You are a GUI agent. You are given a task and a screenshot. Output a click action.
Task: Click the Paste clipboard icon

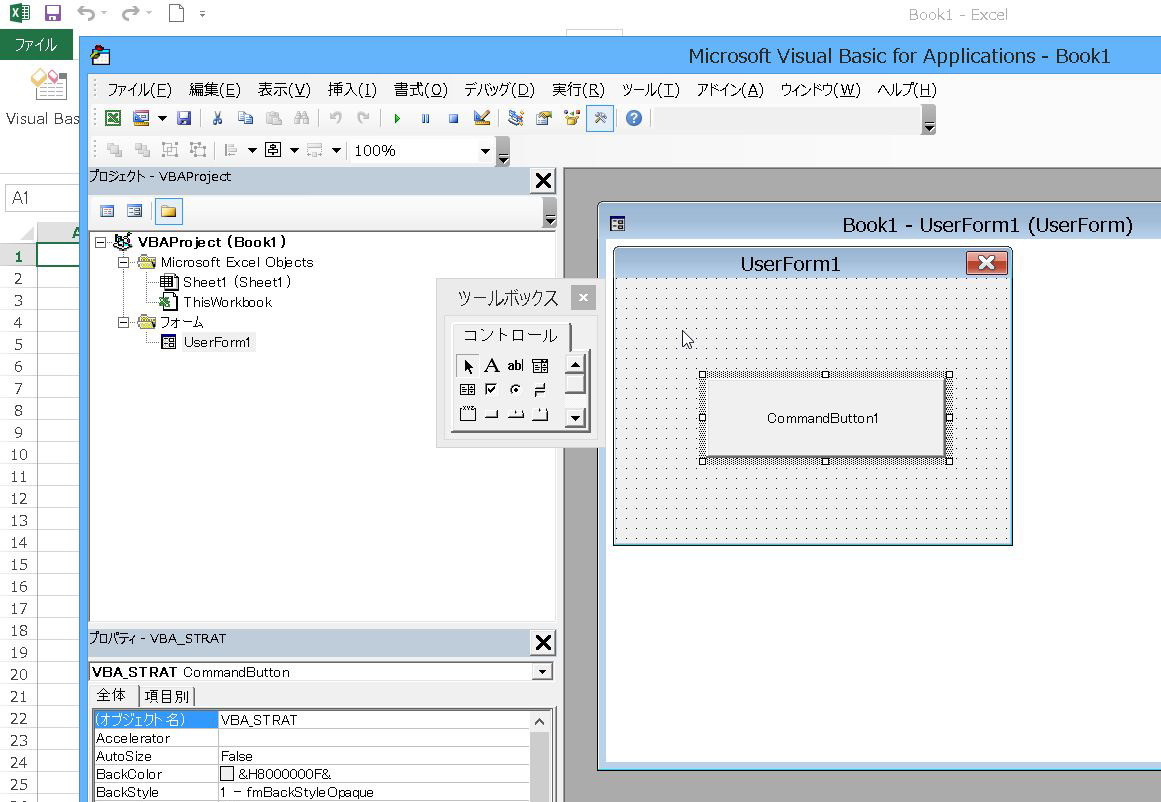(x=273, y=118)
